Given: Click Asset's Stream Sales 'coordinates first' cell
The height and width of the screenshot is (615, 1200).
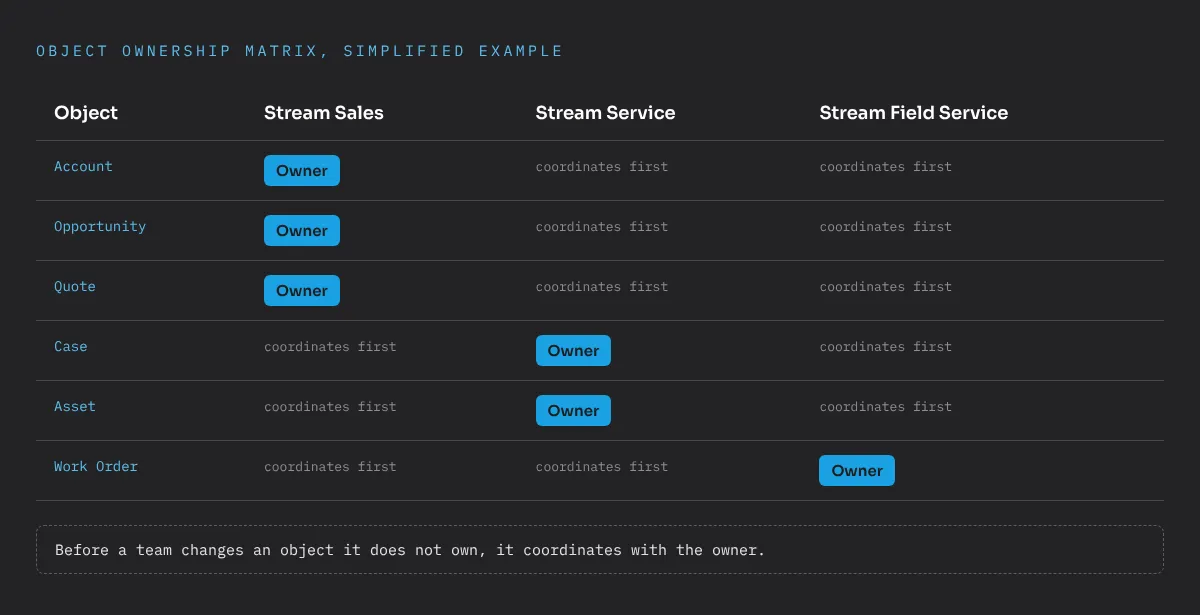Looking at the screenshot, I should [x=330, y=407].
